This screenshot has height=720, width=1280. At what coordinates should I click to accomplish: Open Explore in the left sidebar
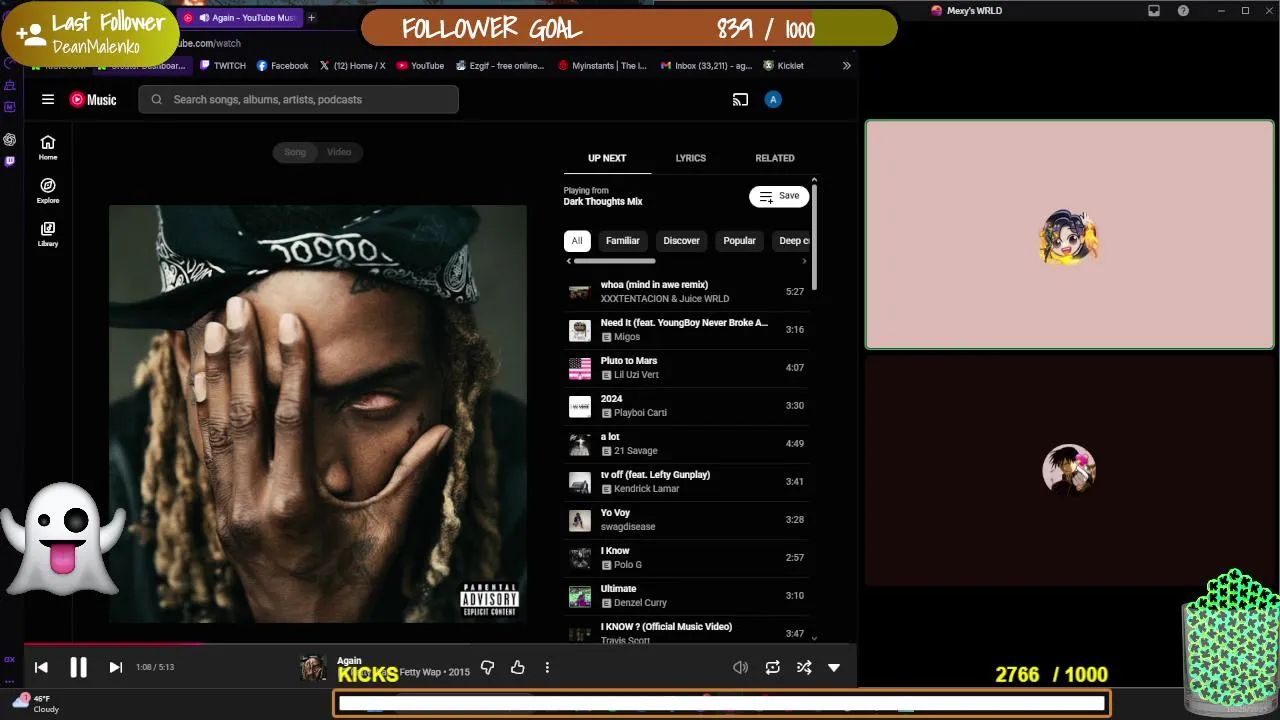point(48,190)
